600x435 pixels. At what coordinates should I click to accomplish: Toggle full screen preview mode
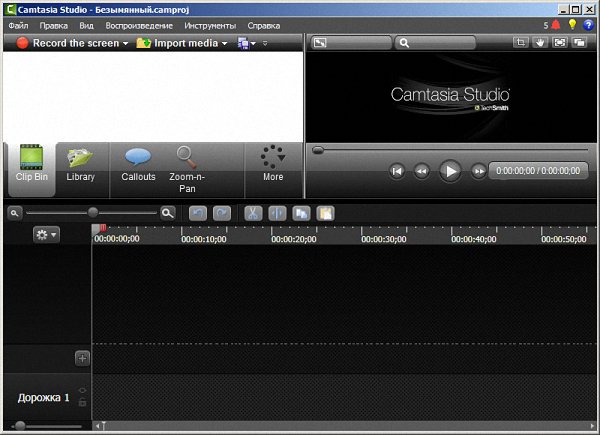pos(560,43)
